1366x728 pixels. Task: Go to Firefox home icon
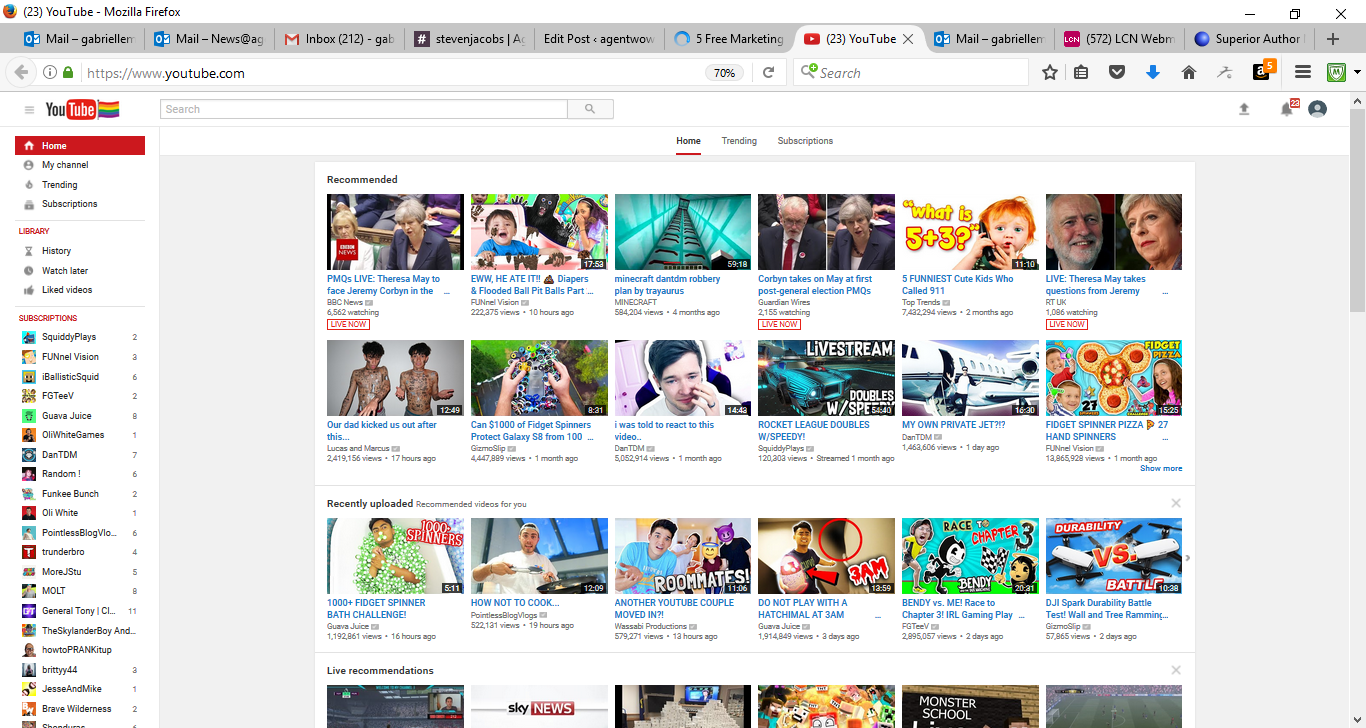1189,72
